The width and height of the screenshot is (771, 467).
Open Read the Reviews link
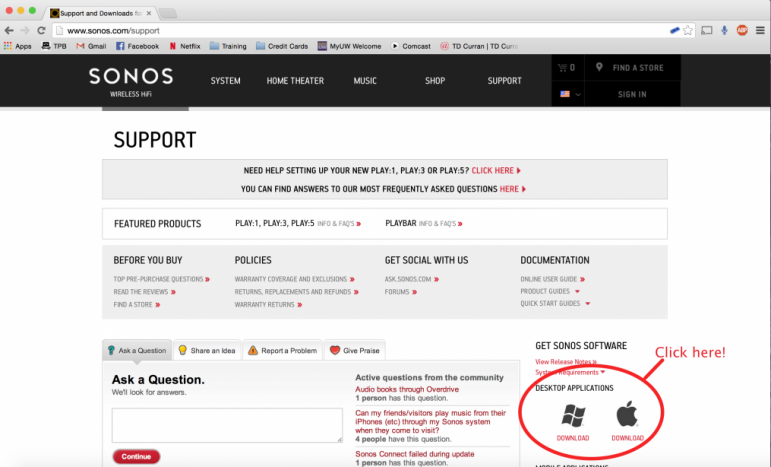click(145, 292)
